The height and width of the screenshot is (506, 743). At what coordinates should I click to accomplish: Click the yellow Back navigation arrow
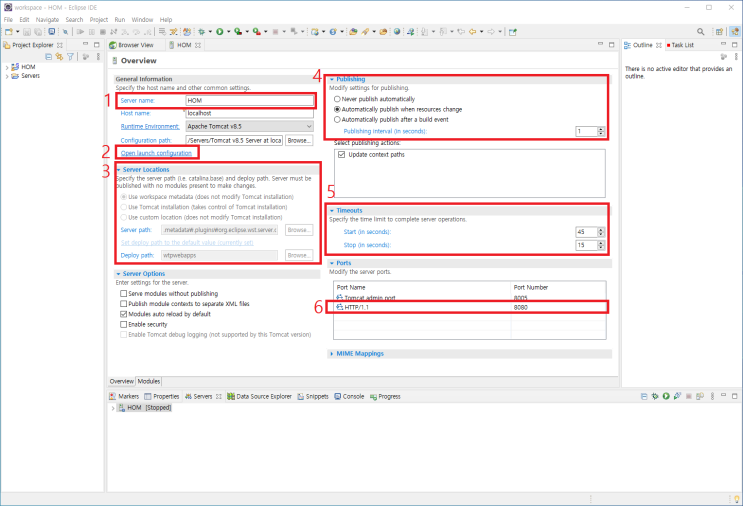point(472,32)
